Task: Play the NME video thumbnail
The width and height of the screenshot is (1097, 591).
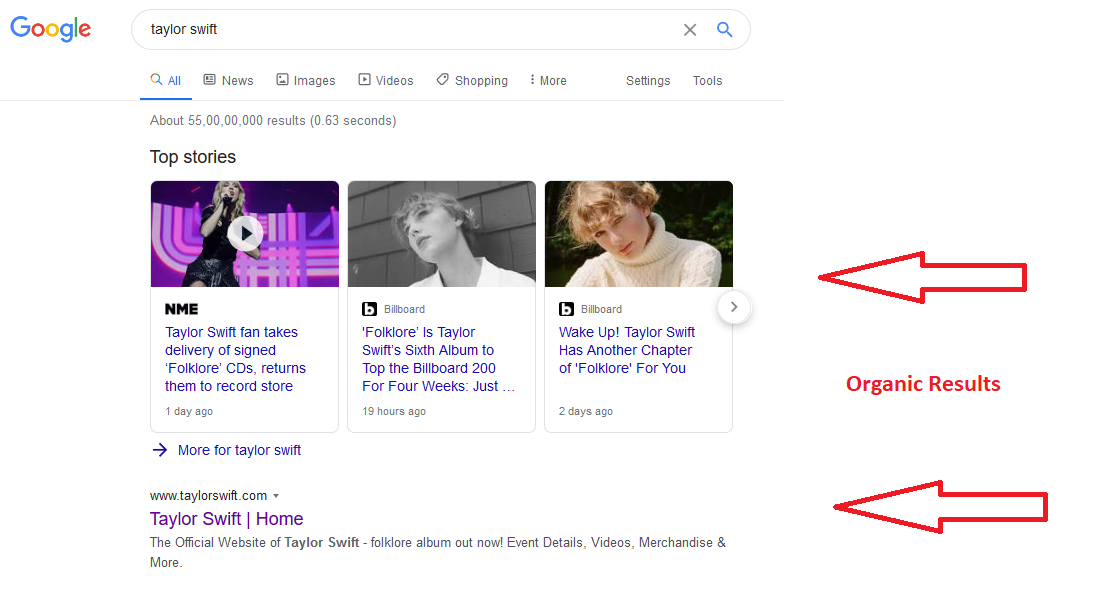Action: [x=245, y=234]
